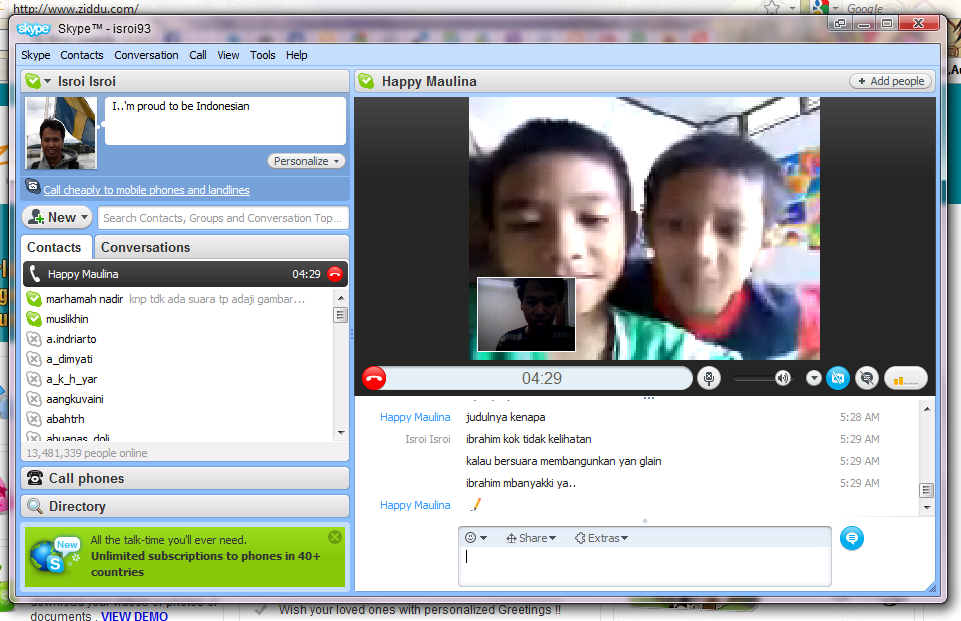Mute the microphone in call controls
Viewport: 961px width, 621px height.
coord(709,378)
